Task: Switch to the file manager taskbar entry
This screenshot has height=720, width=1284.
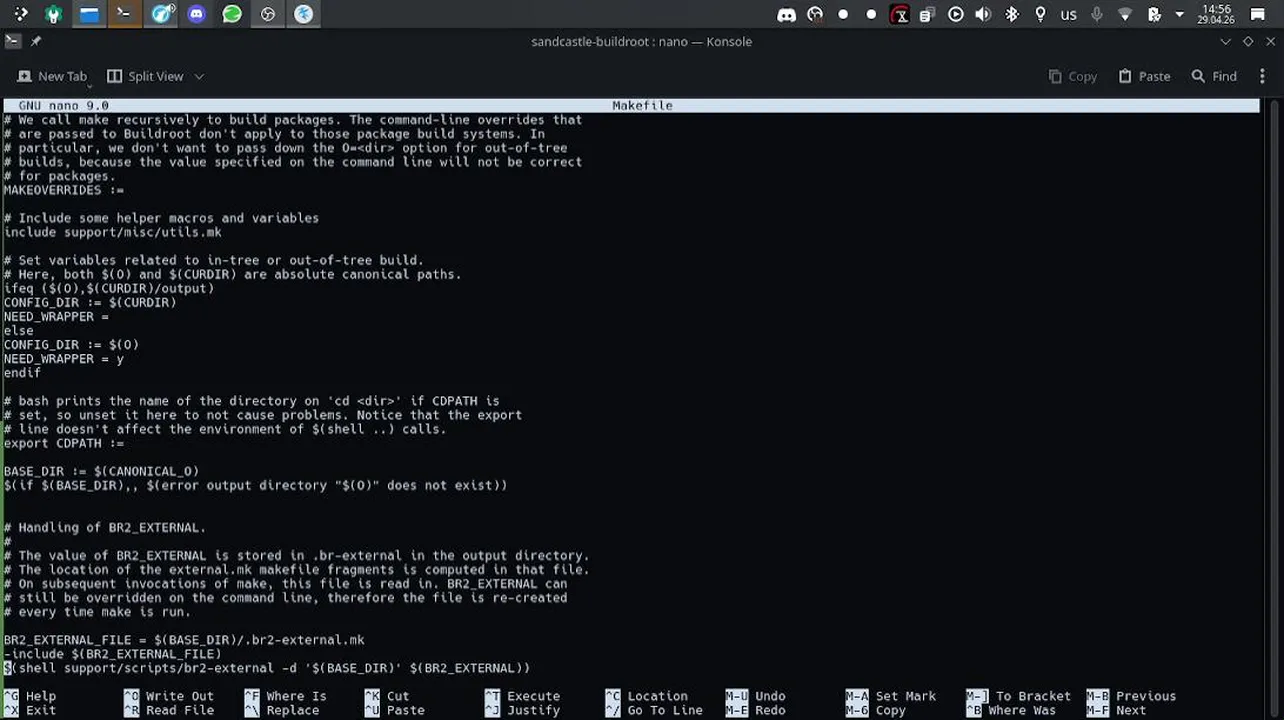Action: 89,14
